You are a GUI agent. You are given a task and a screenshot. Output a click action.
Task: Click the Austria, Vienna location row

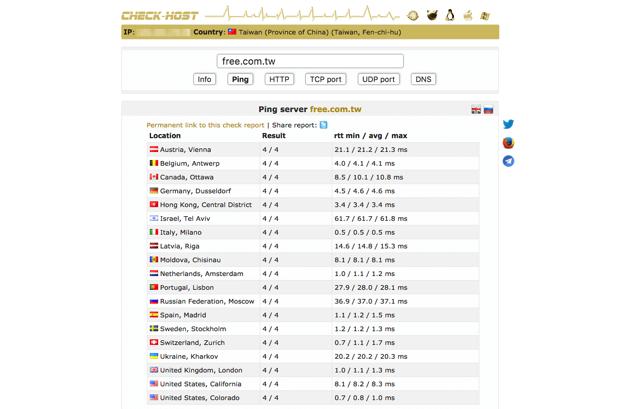click(185, 149)
